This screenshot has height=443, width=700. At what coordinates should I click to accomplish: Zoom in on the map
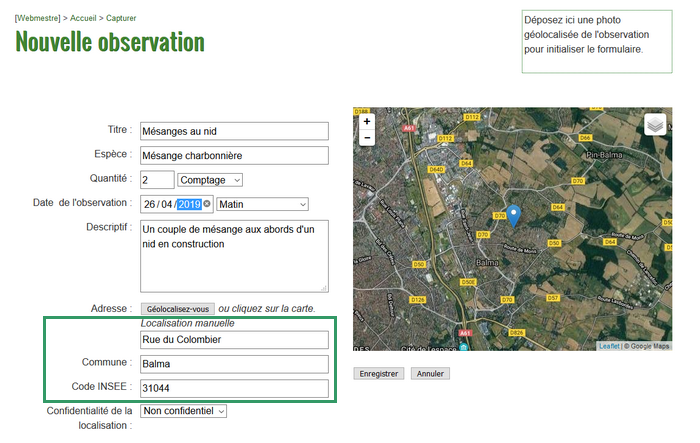[x=367, y=121]
